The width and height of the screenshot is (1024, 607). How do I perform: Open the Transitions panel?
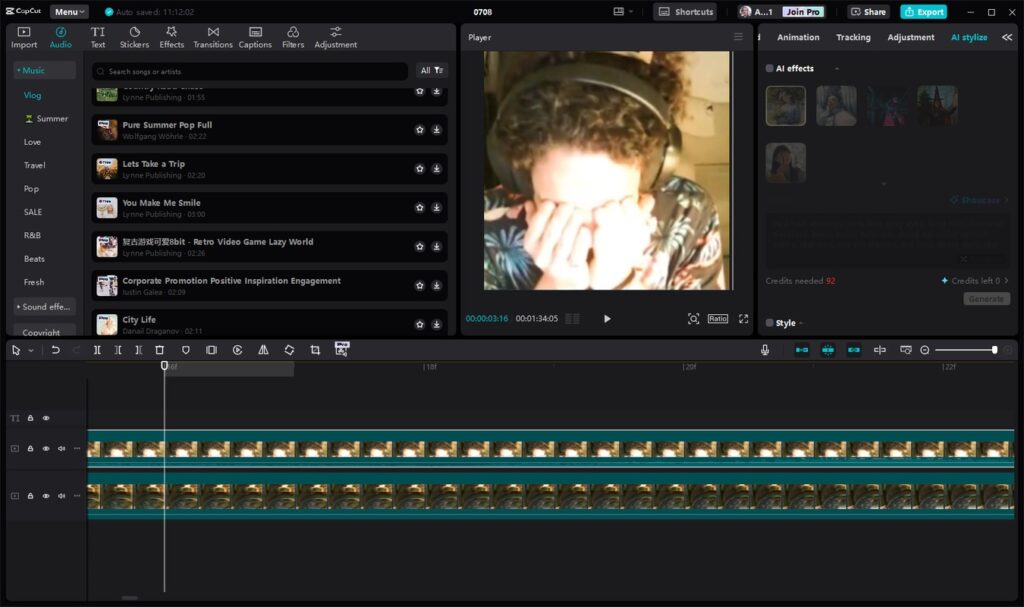pos(213,37)
